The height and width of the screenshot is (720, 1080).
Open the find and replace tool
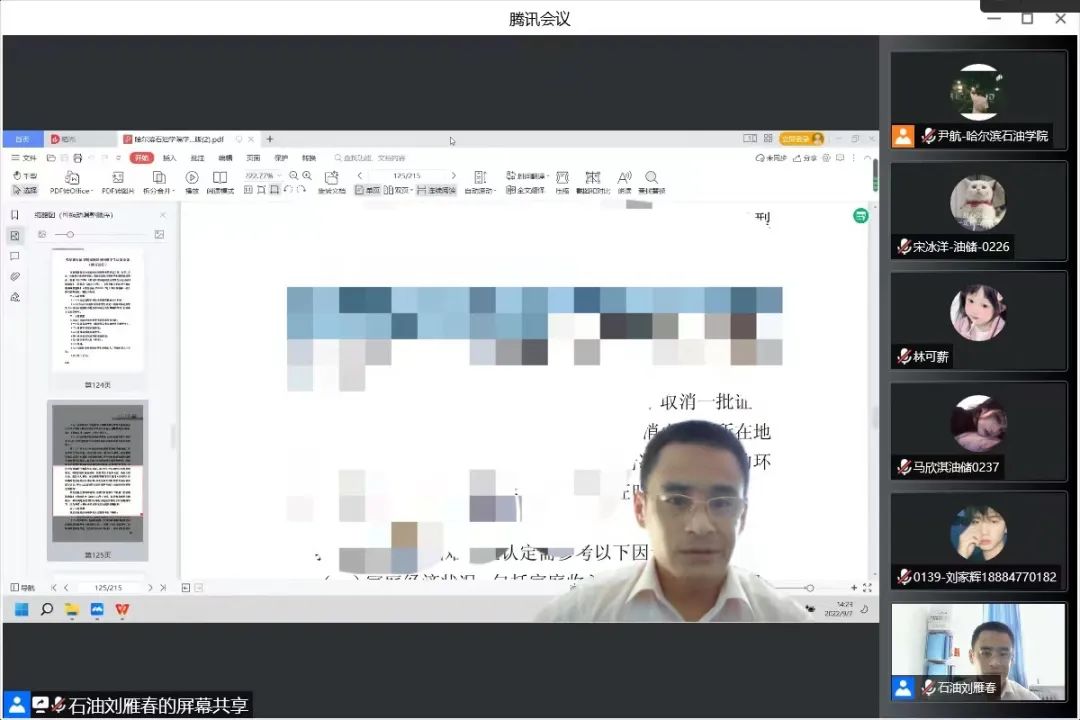651,181
